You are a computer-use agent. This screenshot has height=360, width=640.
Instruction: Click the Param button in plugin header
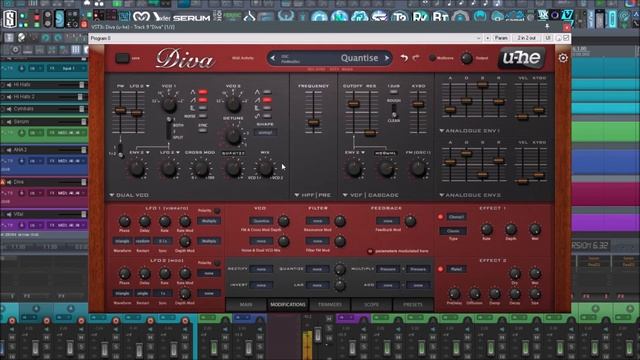(x=501, y=38)
